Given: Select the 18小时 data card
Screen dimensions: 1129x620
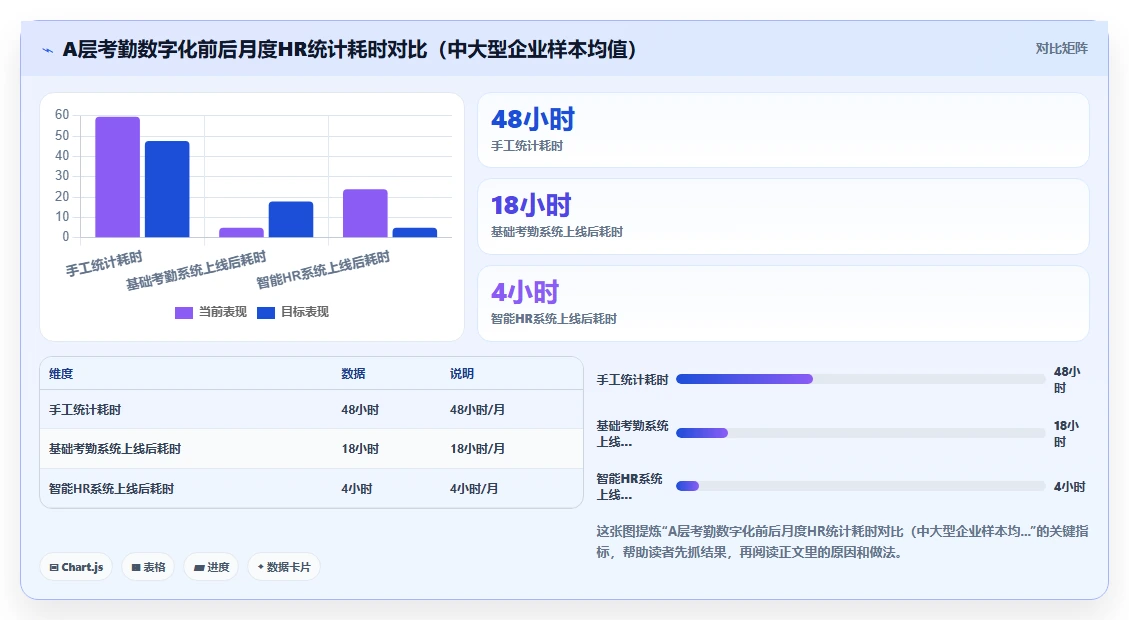Looking at the screenshot, I should (783, 217).
